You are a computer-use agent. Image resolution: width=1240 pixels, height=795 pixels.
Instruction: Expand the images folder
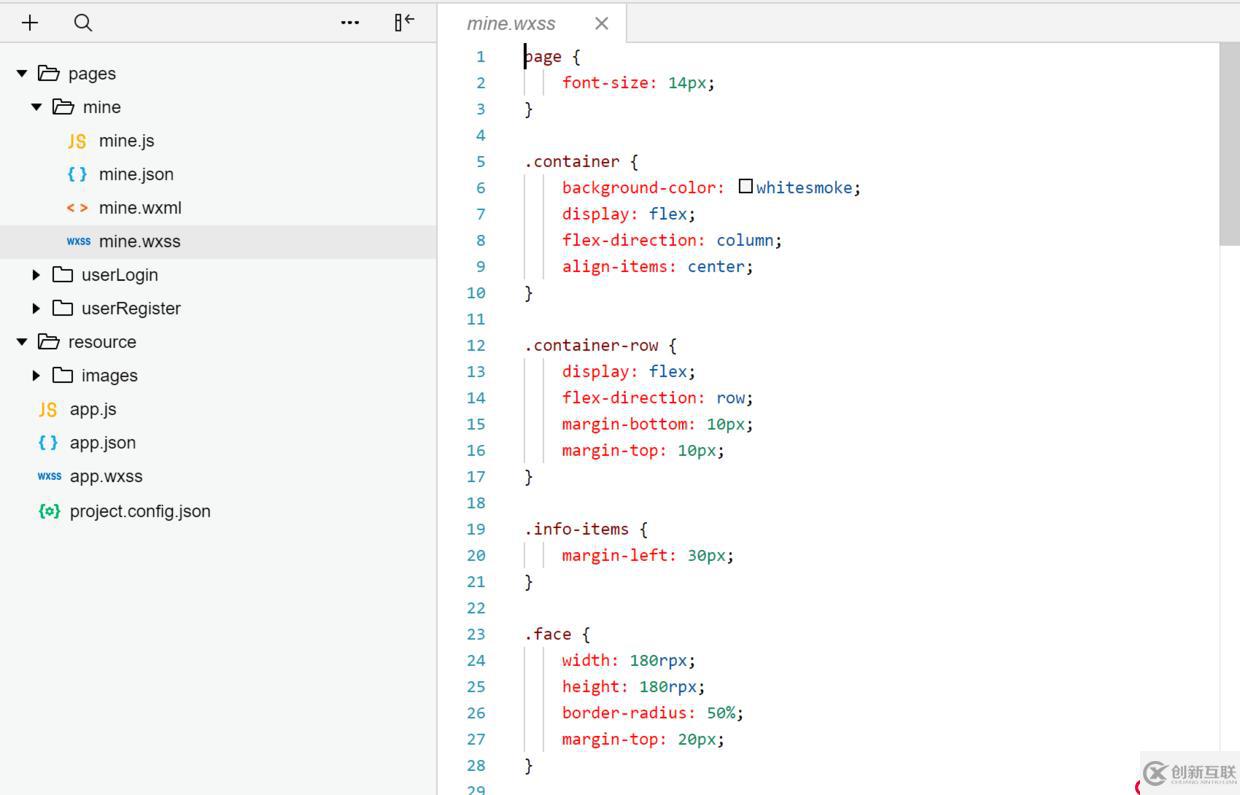[37, 376]
